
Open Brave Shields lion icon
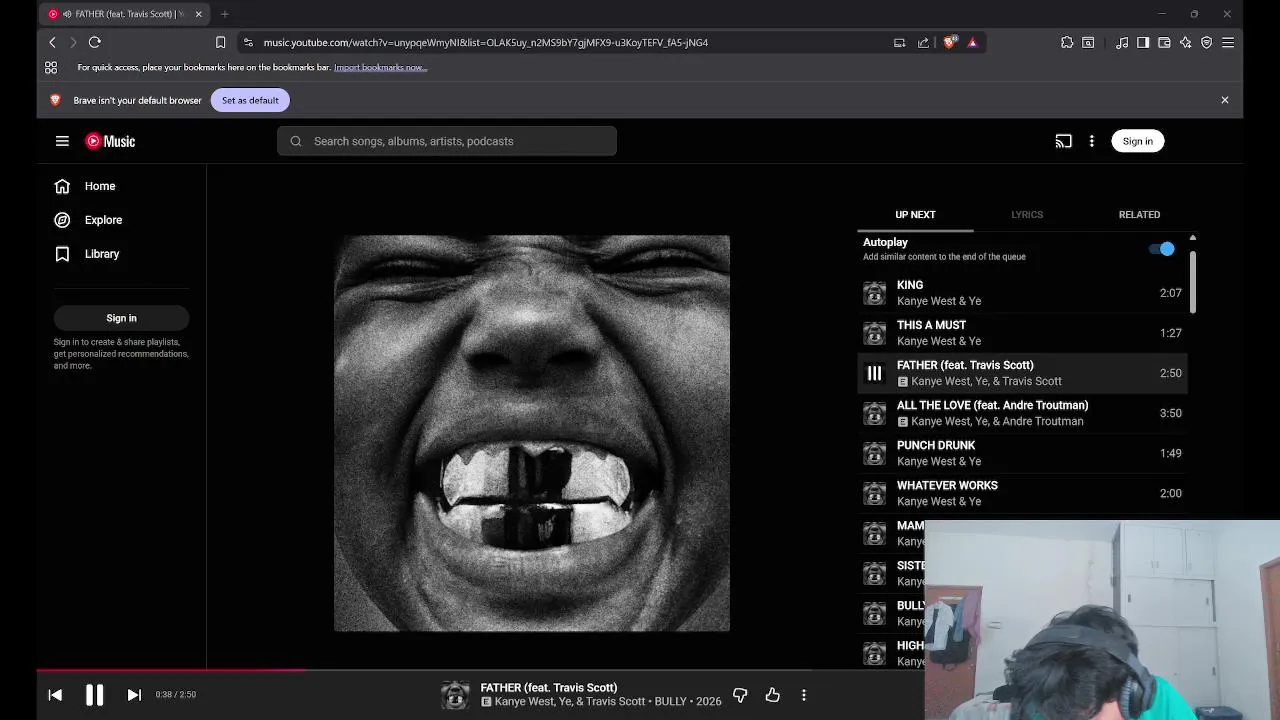pos(949,42)
